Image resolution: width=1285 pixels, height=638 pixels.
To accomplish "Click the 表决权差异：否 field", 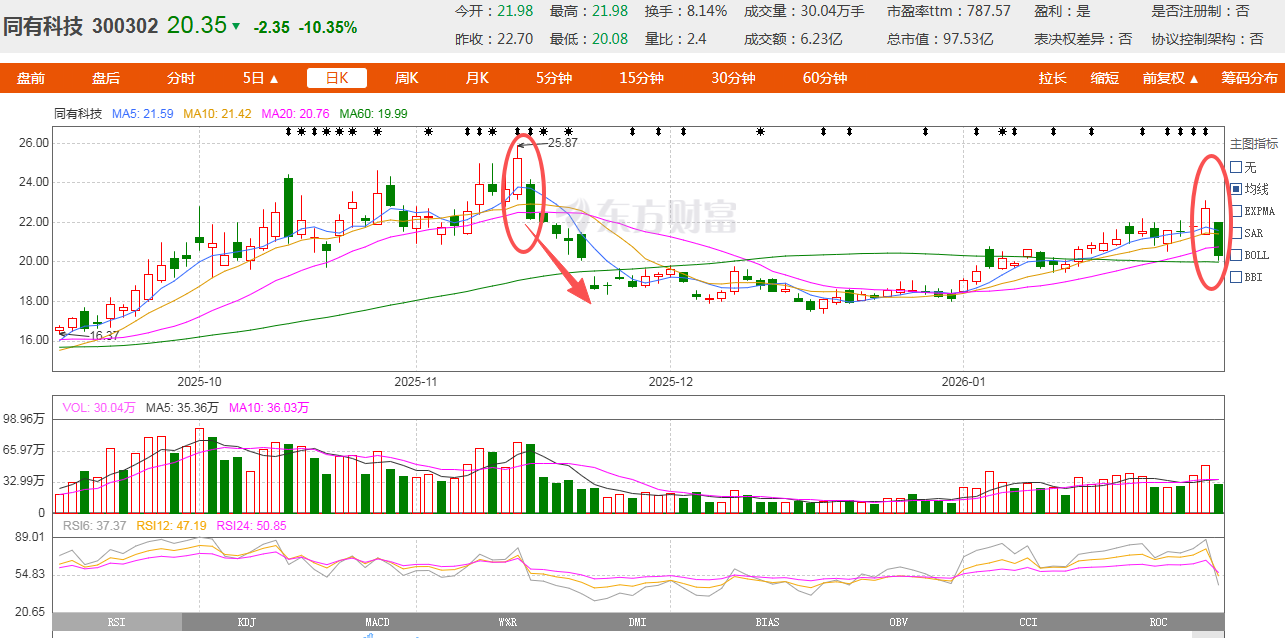I will pyautogui.click(x=1083, y=39).
